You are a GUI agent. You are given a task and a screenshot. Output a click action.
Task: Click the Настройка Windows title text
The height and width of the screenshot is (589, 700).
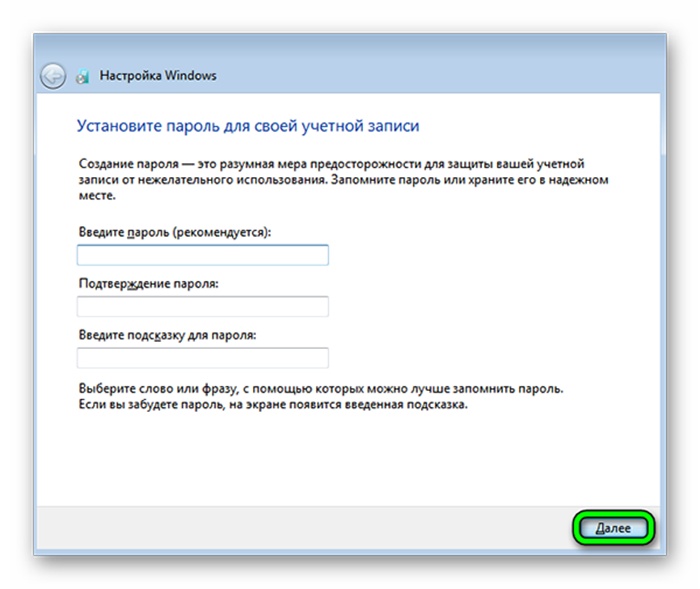(158, 76)
